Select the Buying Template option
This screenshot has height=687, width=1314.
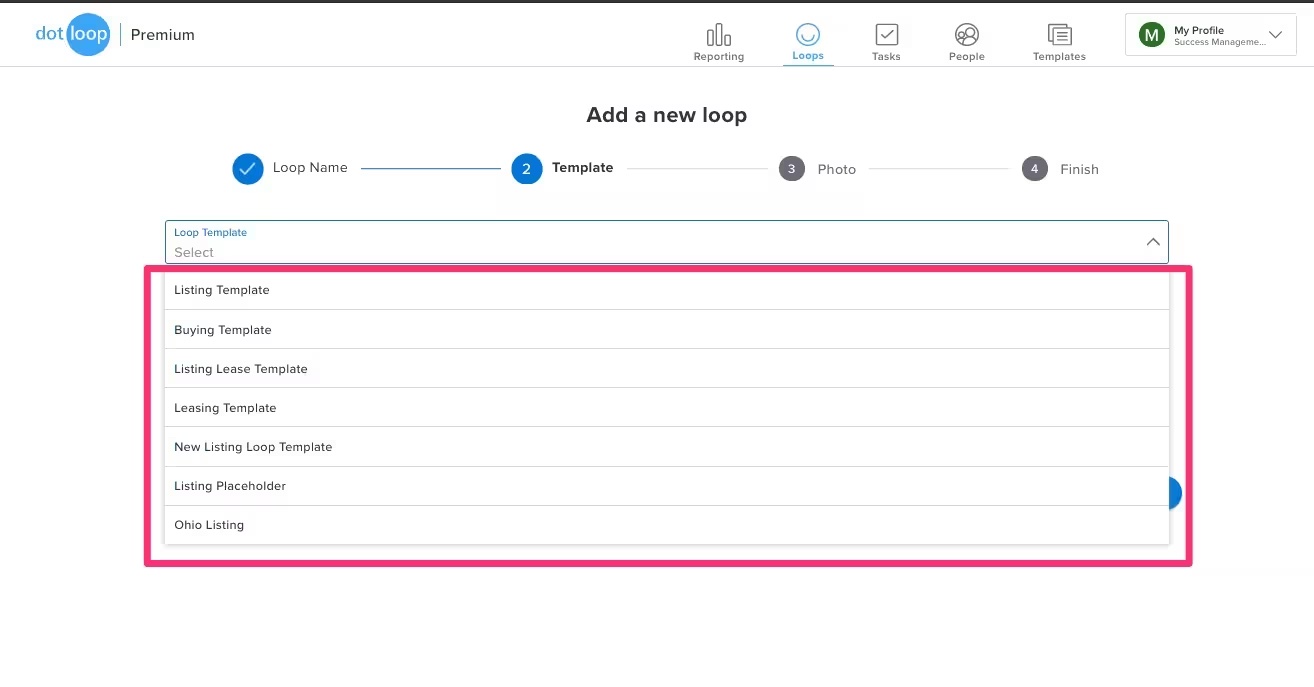point(223,330)
